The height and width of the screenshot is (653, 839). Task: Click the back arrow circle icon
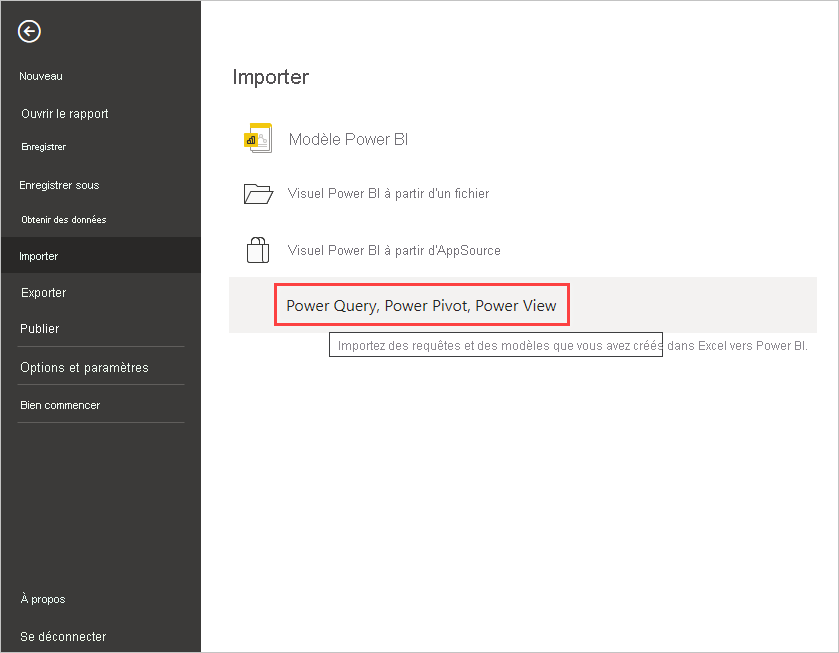click(29, 31)
